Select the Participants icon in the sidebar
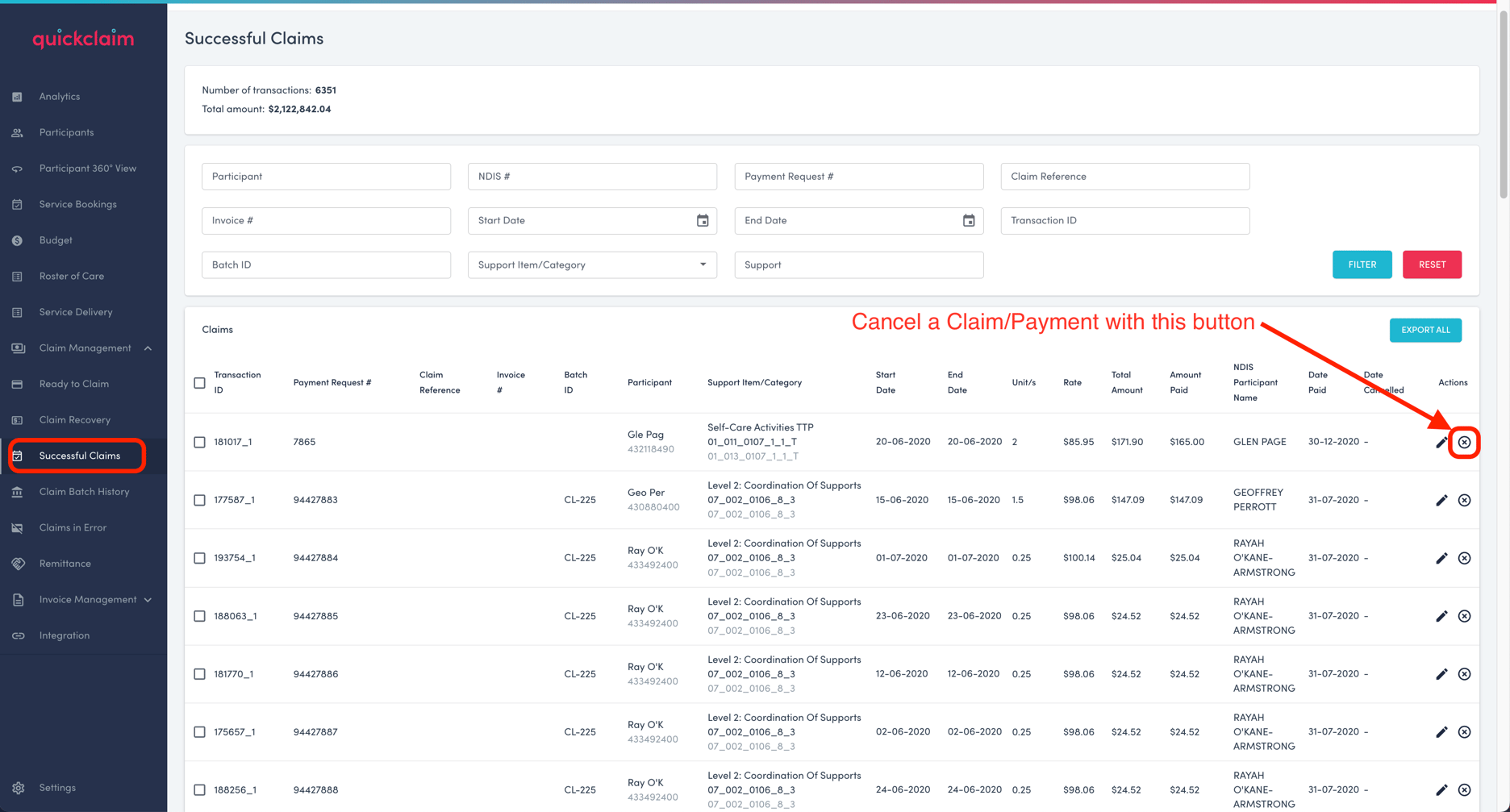 (x=18, y=132)
